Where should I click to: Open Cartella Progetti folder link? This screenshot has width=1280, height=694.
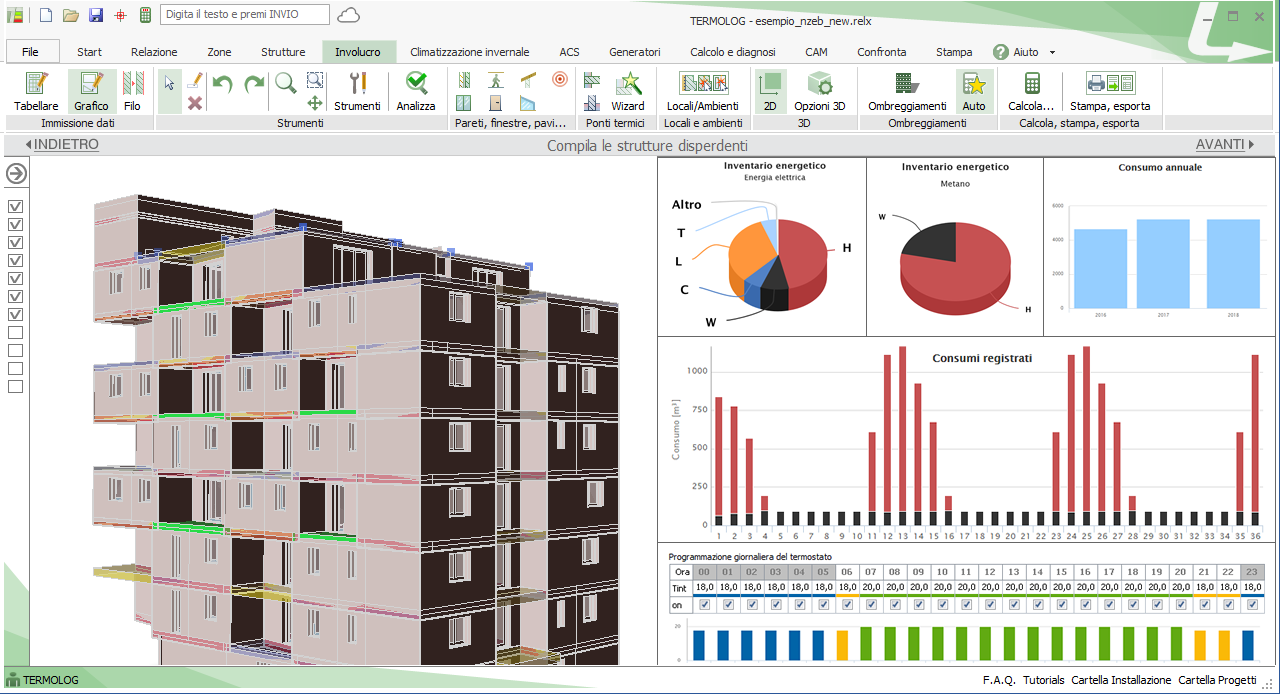coord(1217,680)
